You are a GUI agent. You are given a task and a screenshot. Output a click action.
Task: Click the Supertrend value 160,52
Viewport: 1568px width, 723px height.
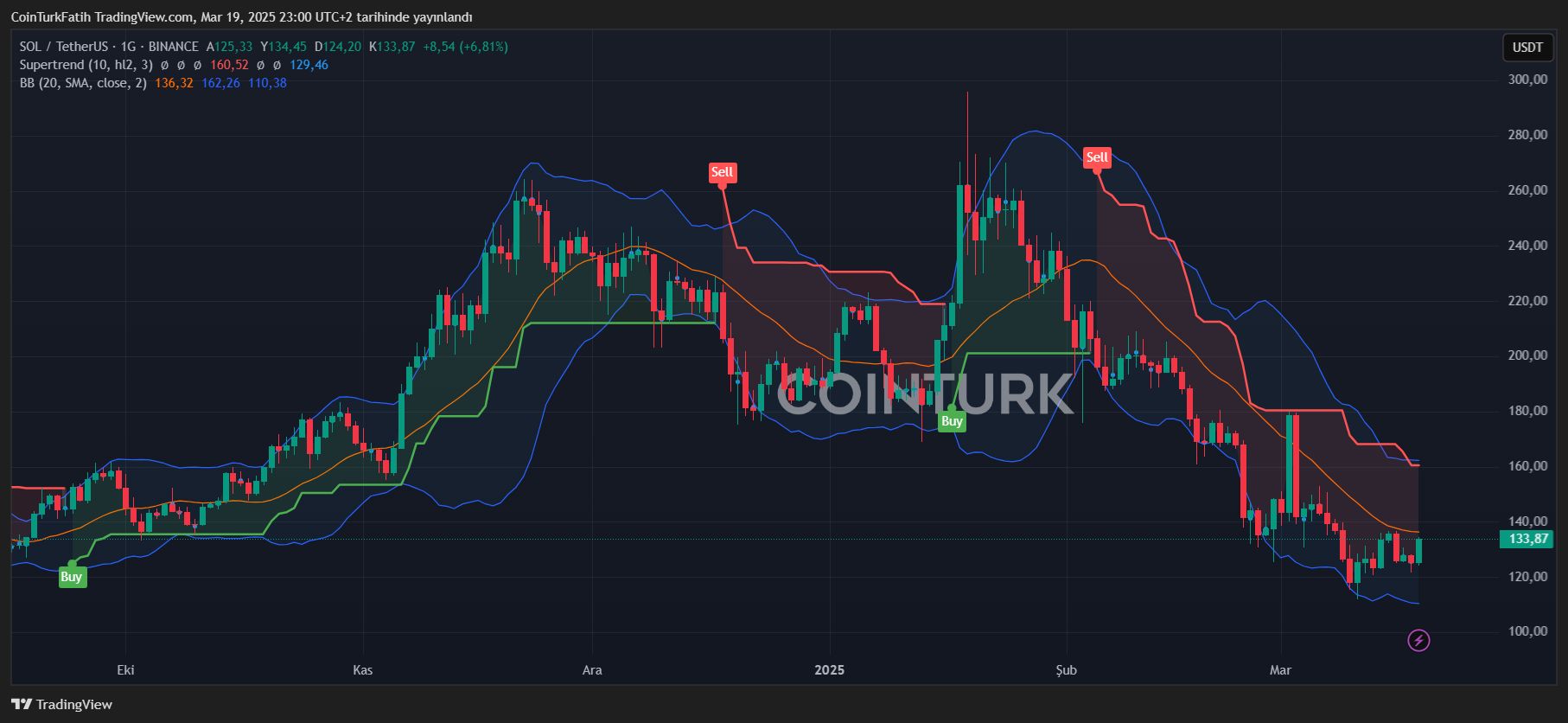click(x=229, y=65)
